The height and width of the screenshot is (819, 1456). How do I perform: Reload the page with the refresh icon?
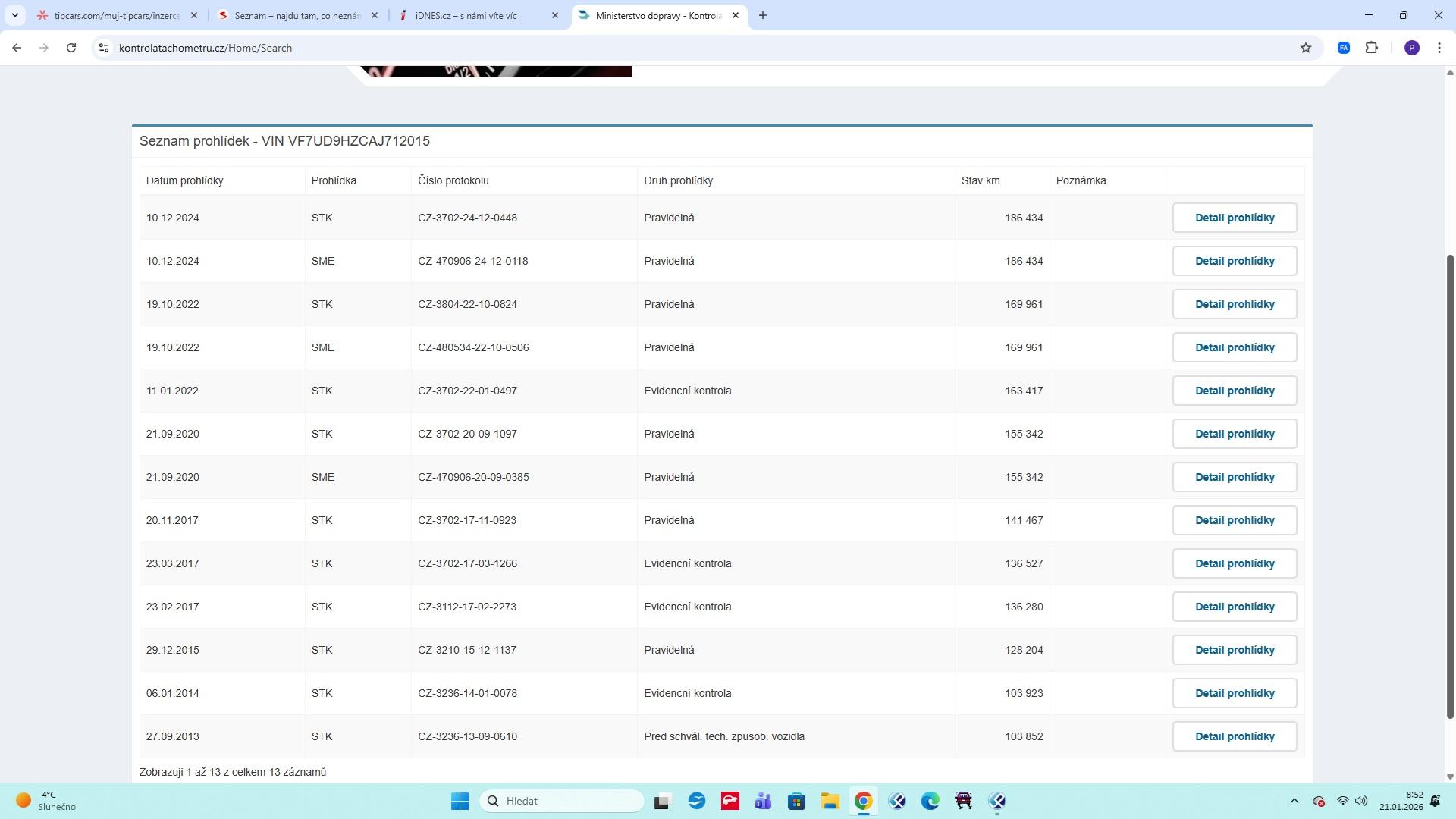tap(71, 48)
